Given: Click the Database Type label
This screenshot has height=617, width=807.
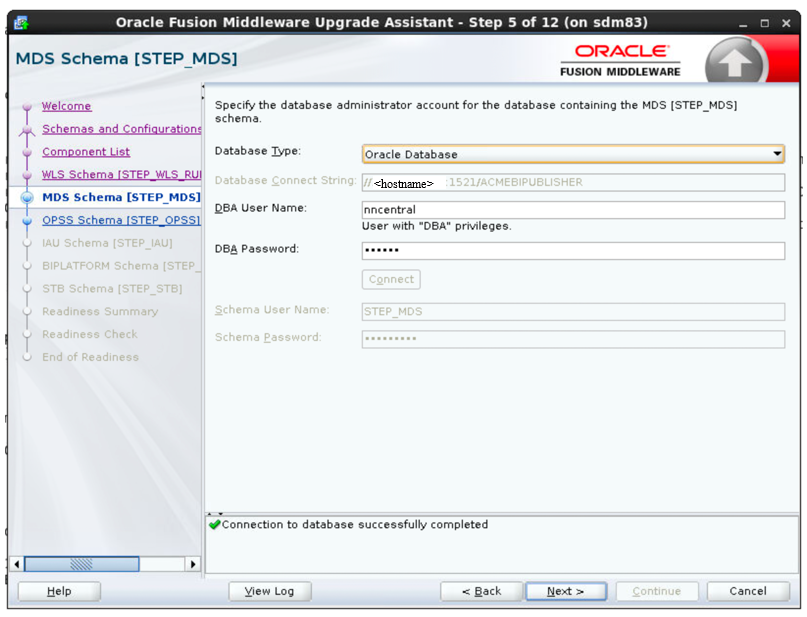Looking at the screenshot, I should pos(258,151).
